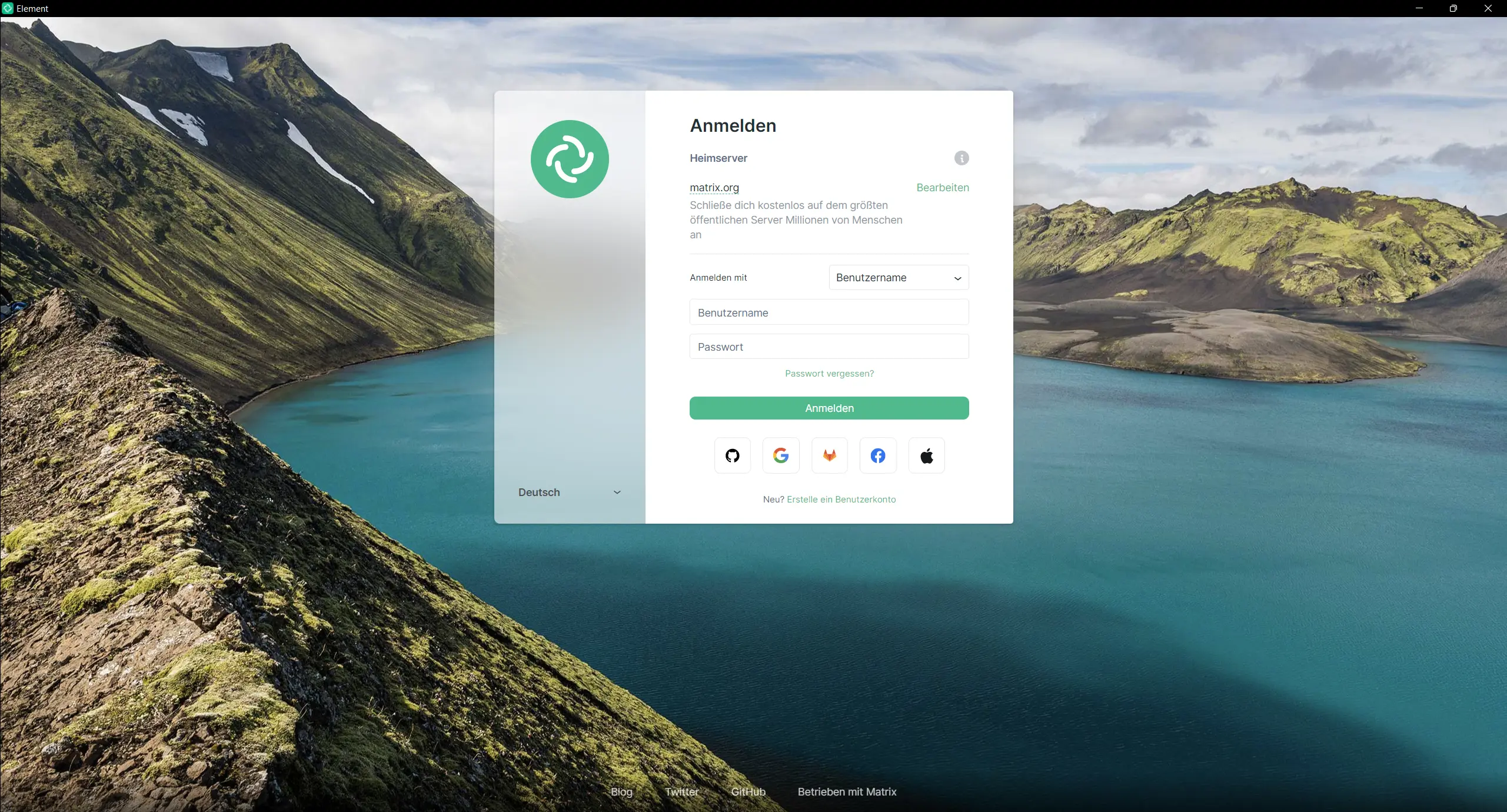The width and height of the screenshot is (1507, 812).
Task: Click 'Betrieben mit Matrix' in the footer
Action: point(847,791)
